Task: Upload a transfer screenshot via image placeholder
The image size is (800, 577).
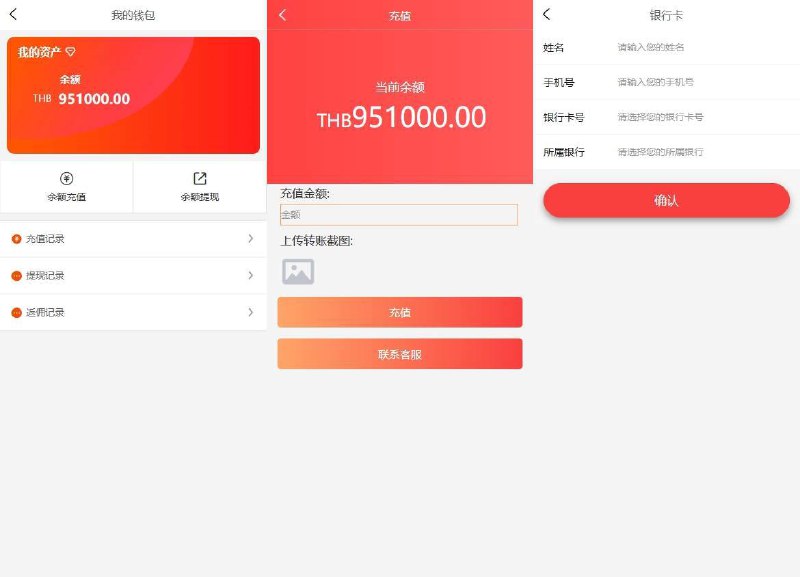Action: 298,271
